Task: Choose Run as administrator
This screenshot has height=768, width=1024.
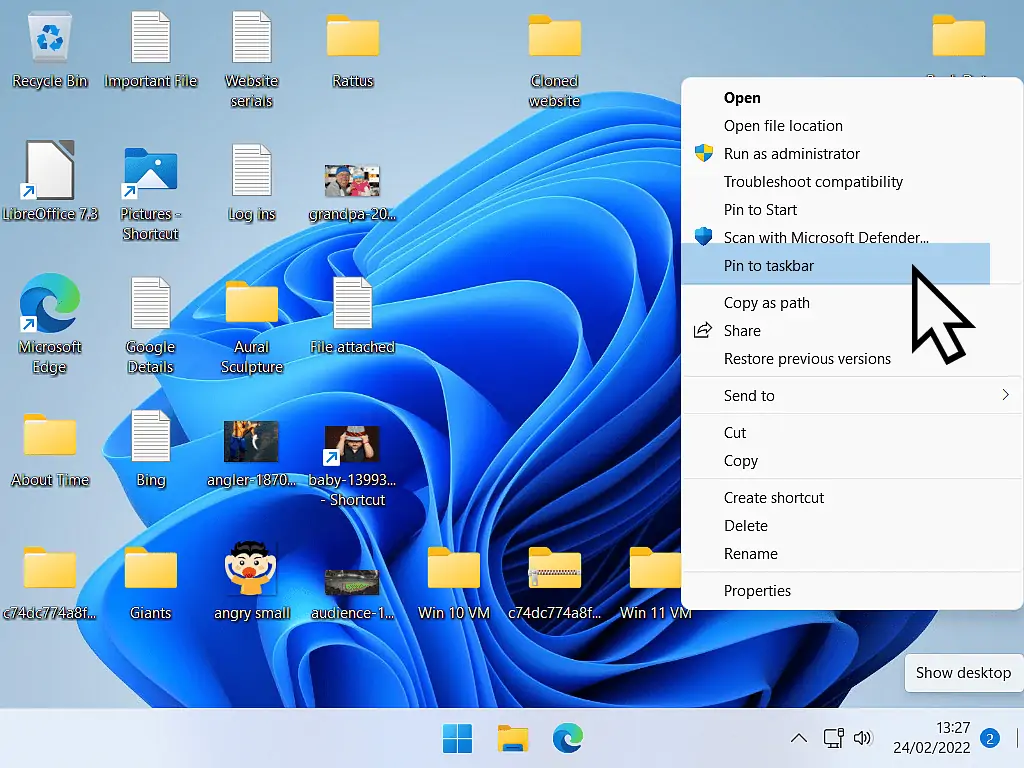Action: coord(791,154)
